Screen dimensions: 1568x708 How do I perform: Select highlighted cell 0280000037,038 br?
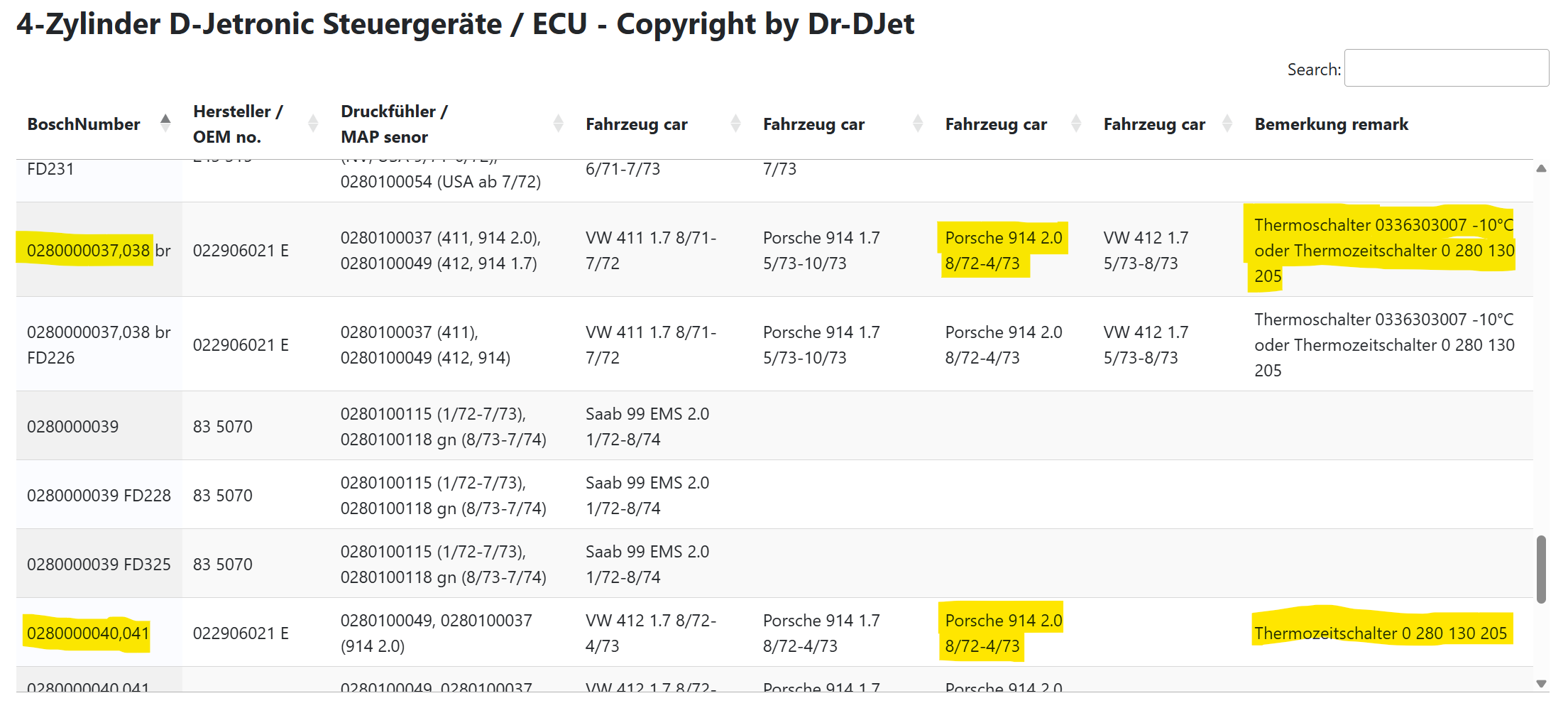click(88, 250)
